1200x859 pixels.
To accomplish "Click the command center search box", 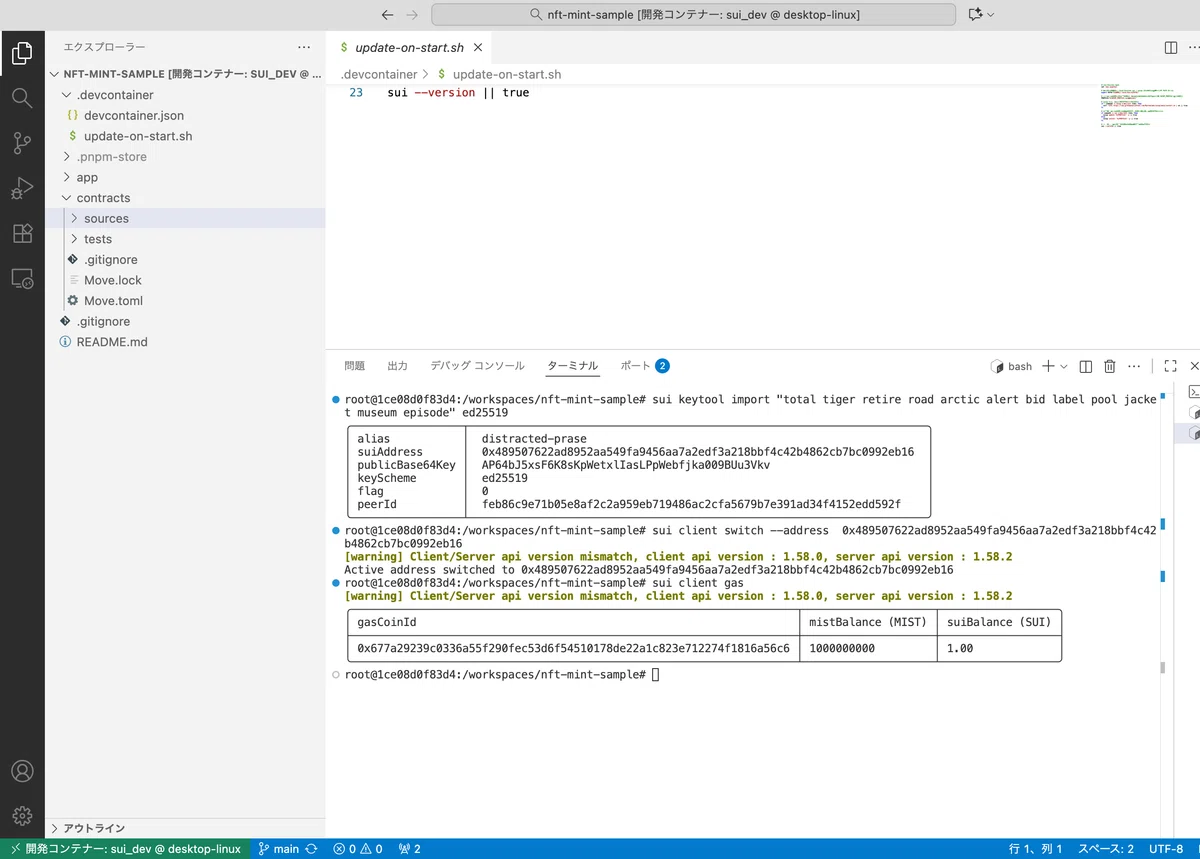I will tap(695, 15).
